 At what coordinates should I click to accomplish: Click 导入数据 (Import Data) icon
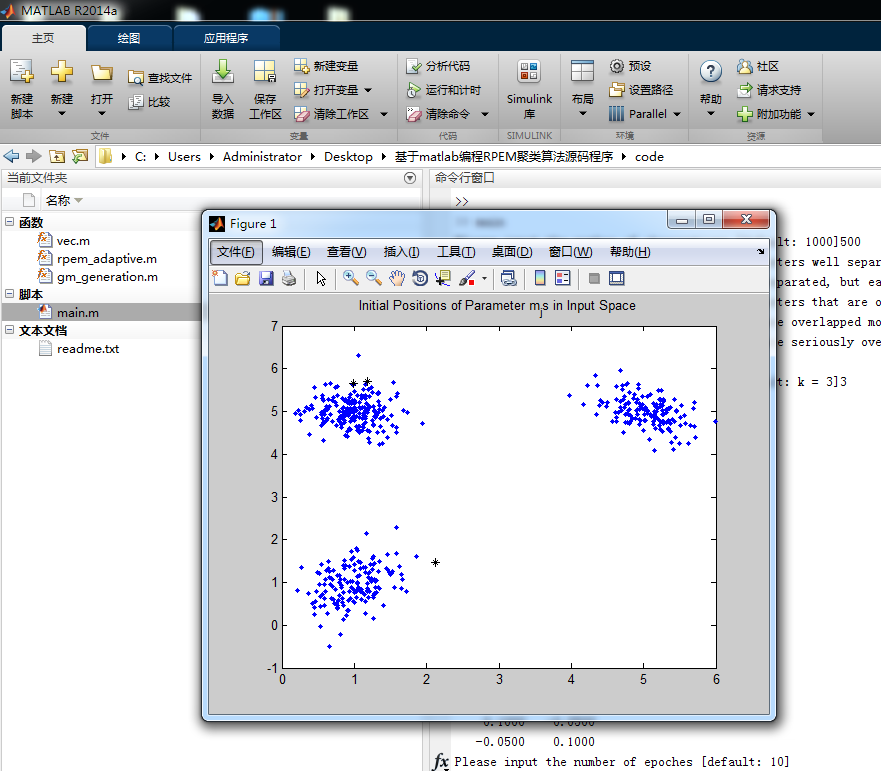point(222,72)
